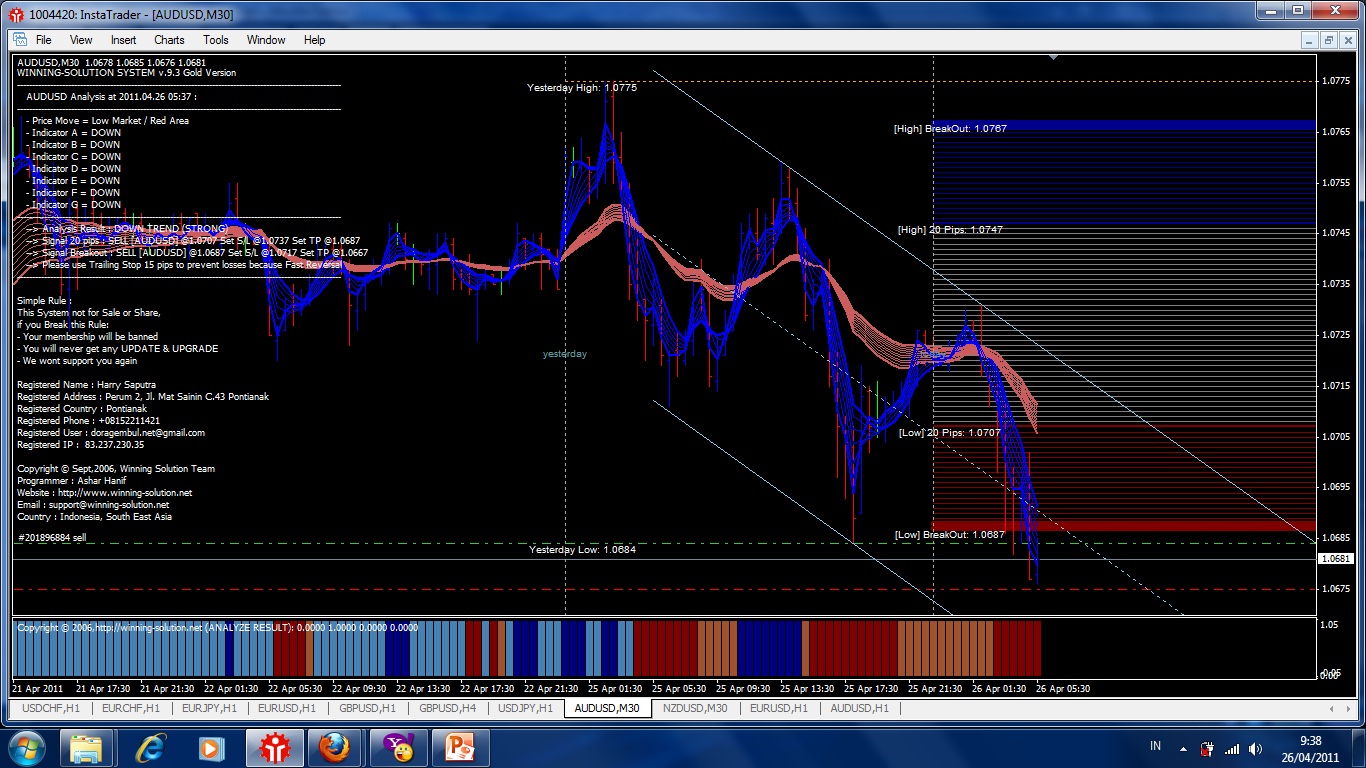This screenshot has height=768, width=1366.
Task: Click the left chart-tabs scroll arrow
Action: pos(1330,708)
